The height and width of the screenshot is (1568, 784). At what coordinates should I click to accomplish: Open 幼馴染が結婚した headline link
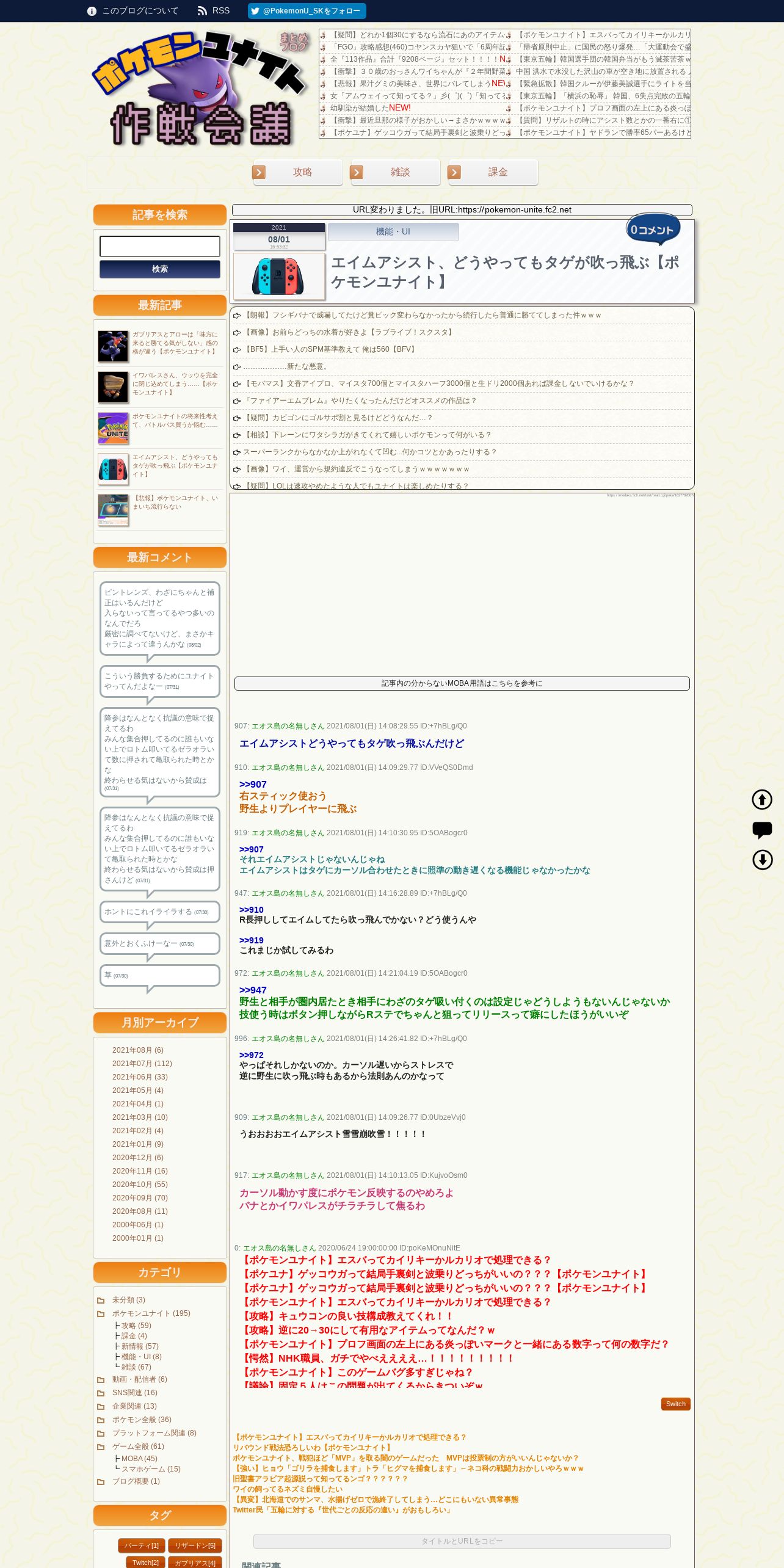tap(359, 108)
